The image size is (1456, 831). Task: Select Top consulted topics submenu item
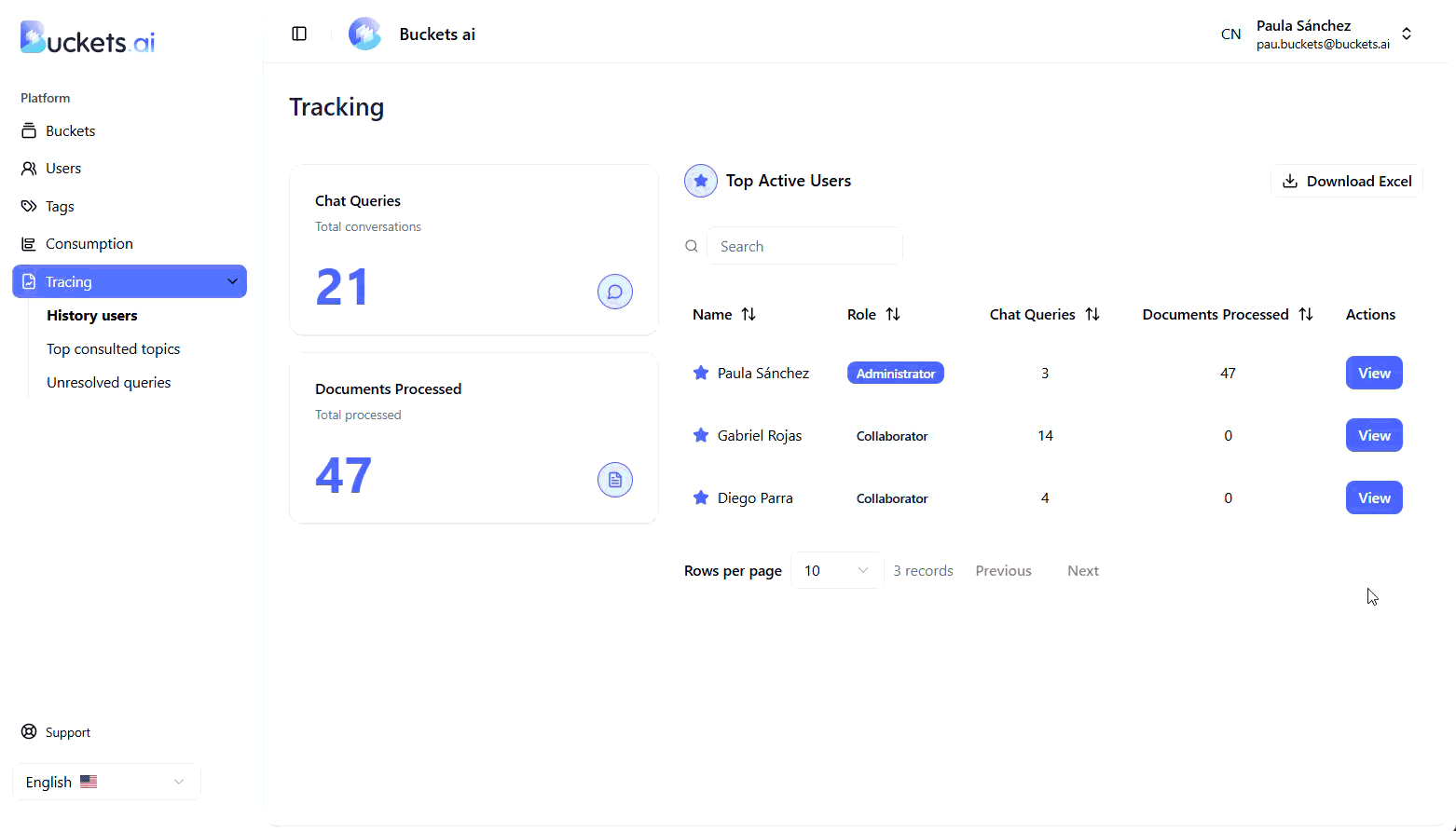coord(114,349)
